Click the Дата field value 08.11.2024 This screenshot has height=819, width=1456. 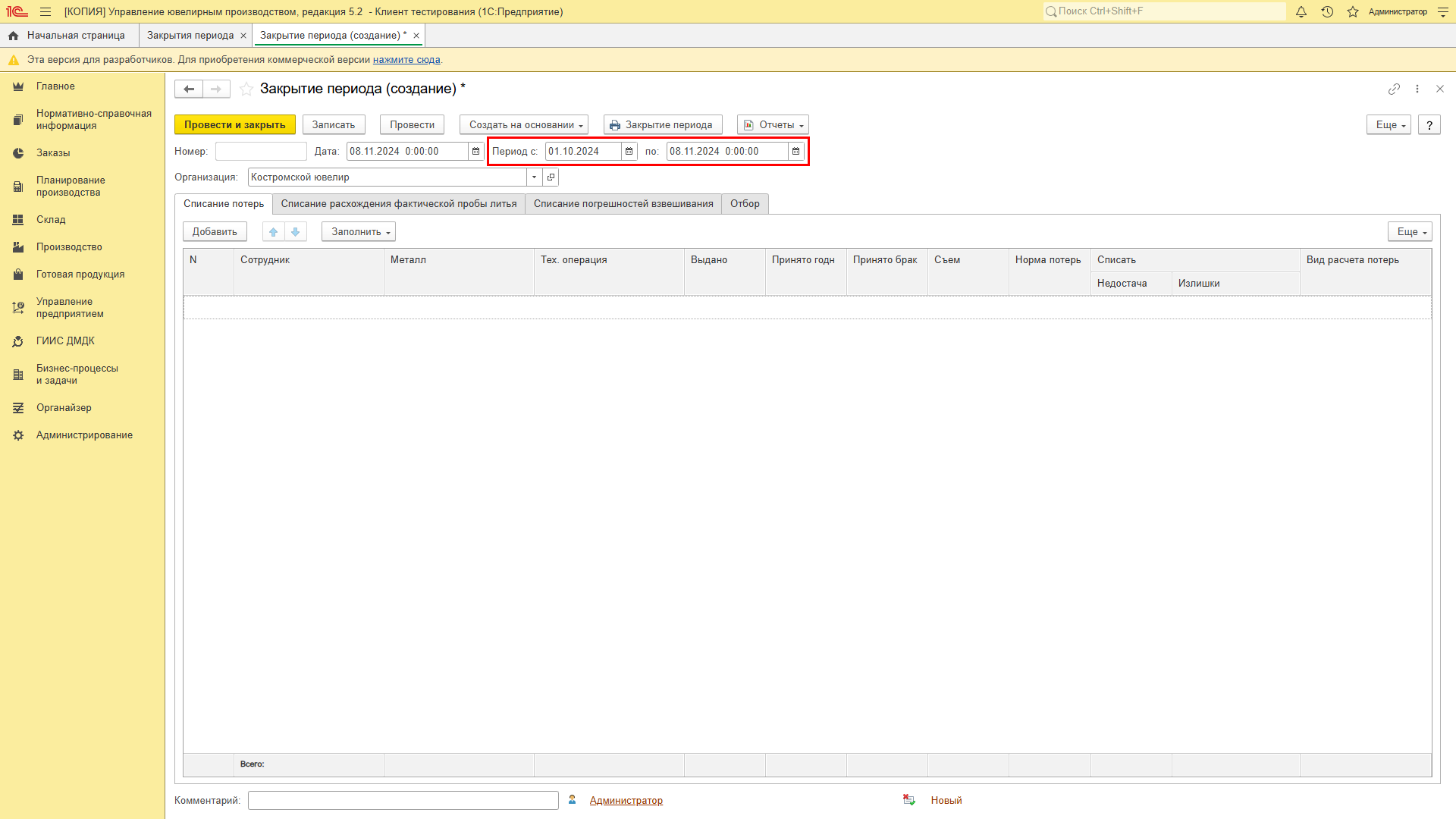[407, 152]
